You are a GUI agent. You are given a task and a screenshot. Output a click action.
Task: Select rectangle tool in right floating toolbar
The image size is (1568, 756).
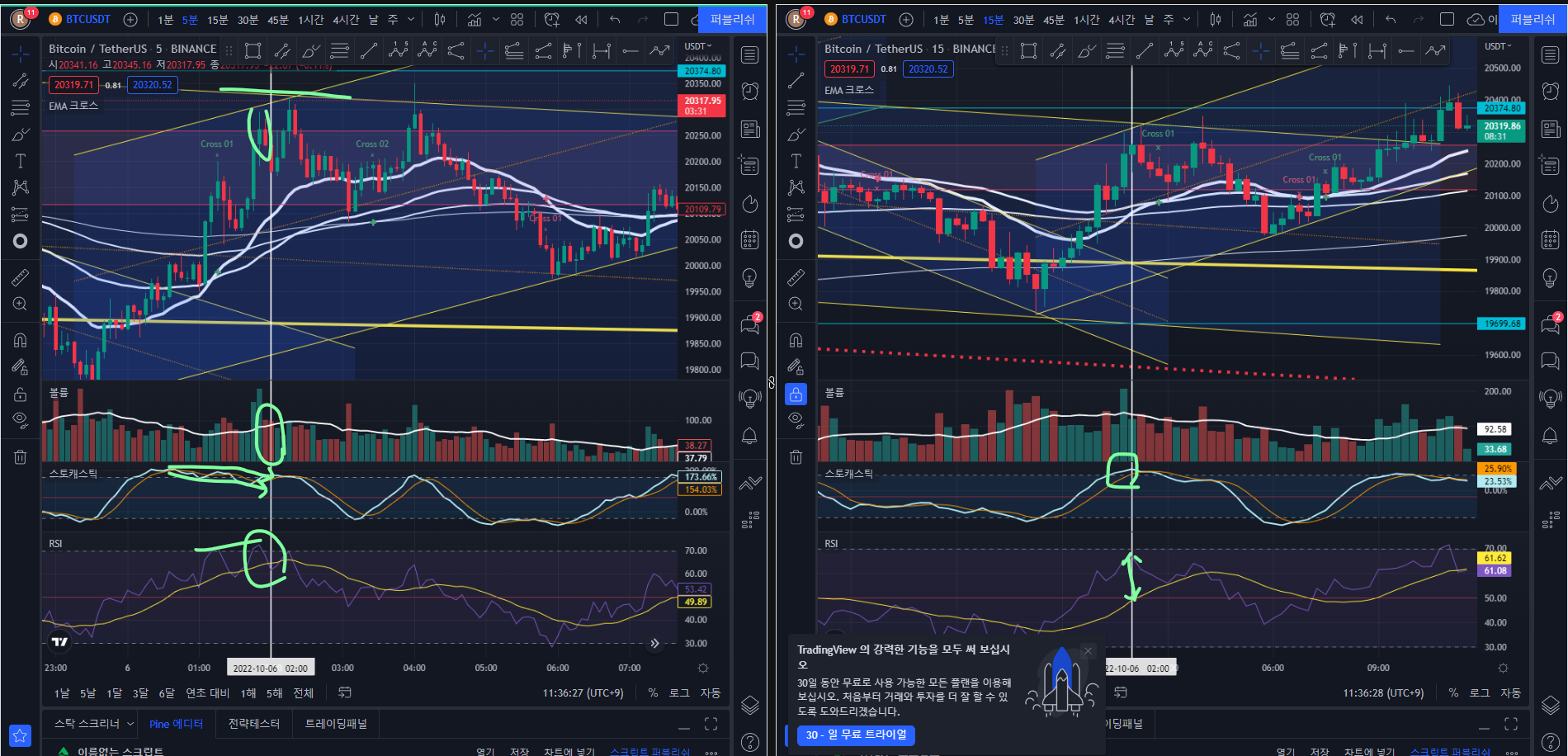[1028, 51]
